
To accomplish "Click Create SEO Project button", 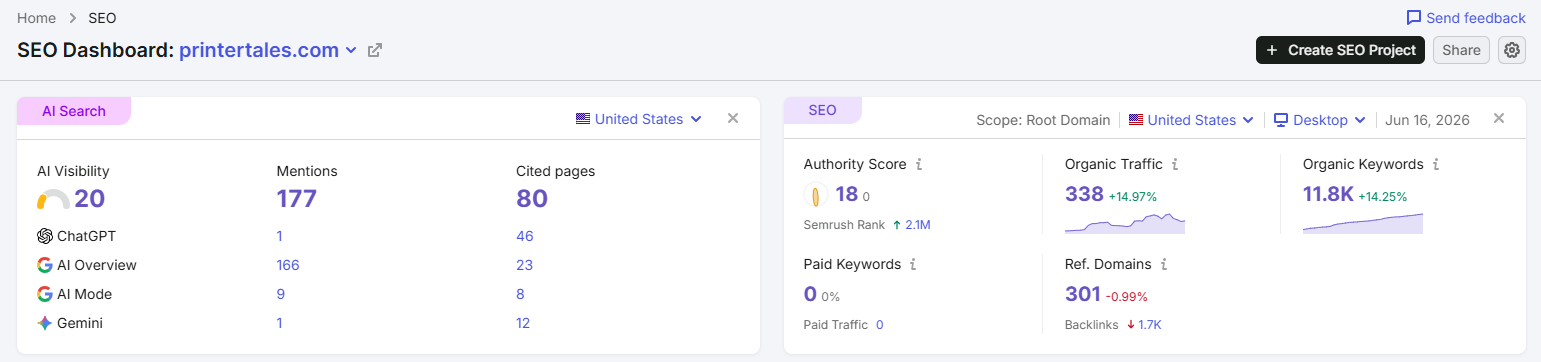I will coord(1340,50).
